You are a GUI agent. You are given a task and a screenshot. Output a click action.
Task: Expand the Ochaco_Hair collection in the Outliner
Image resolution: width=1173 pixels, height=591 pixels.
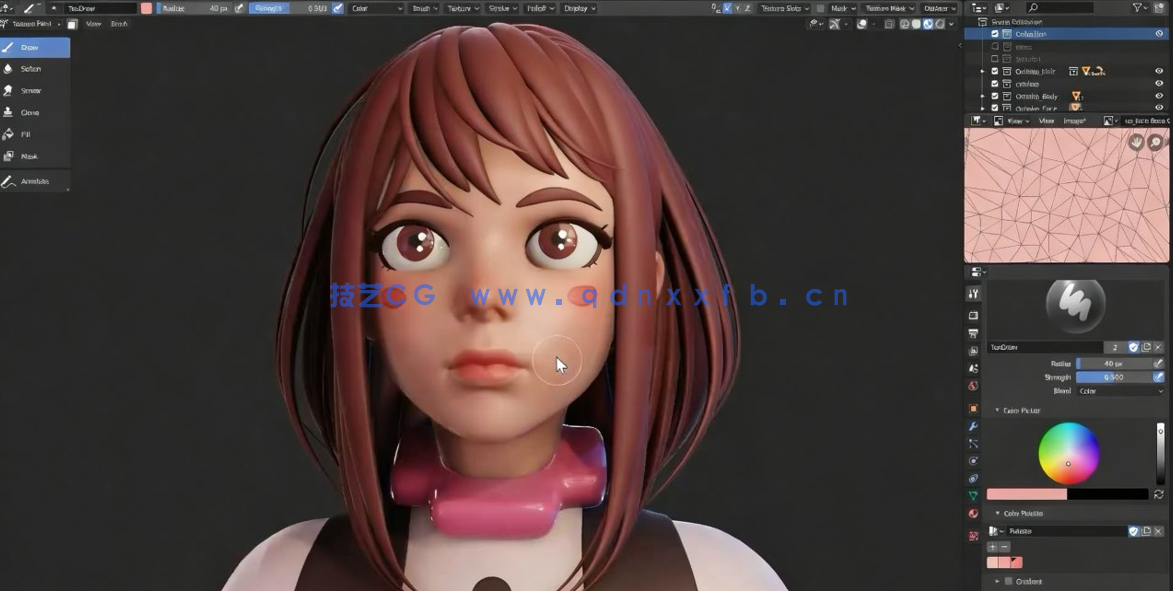982,70
